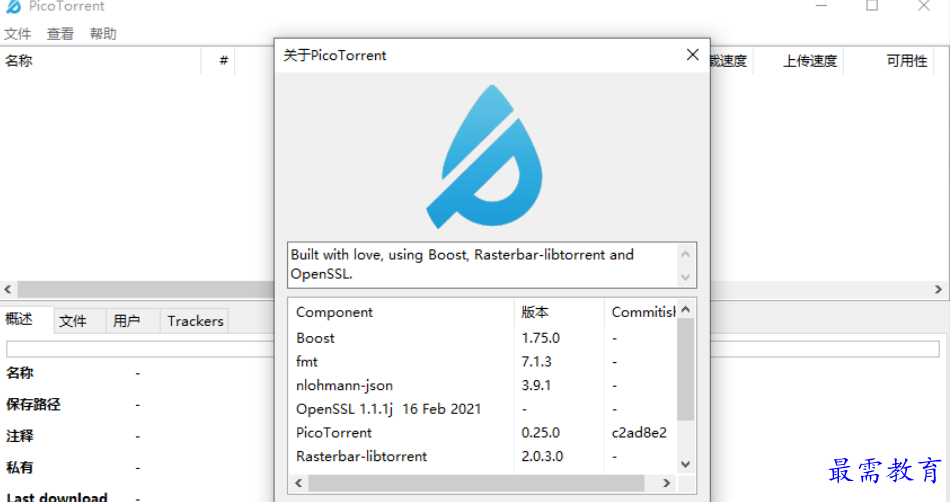The image size is (950, 502).
Task: Click down arrow of component list scrollbar
Action: pos(685,464)
